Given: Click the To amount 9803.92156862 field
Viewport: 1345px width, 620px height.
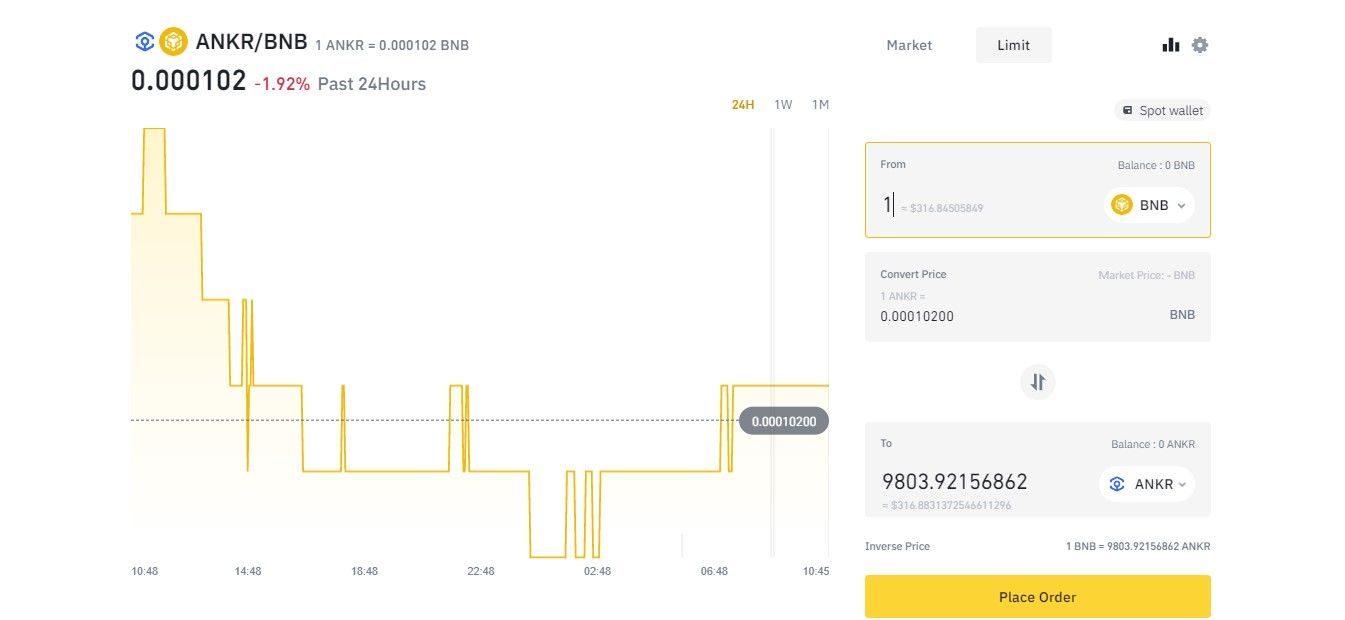Looking at the screenshot, I should point(954,482).
